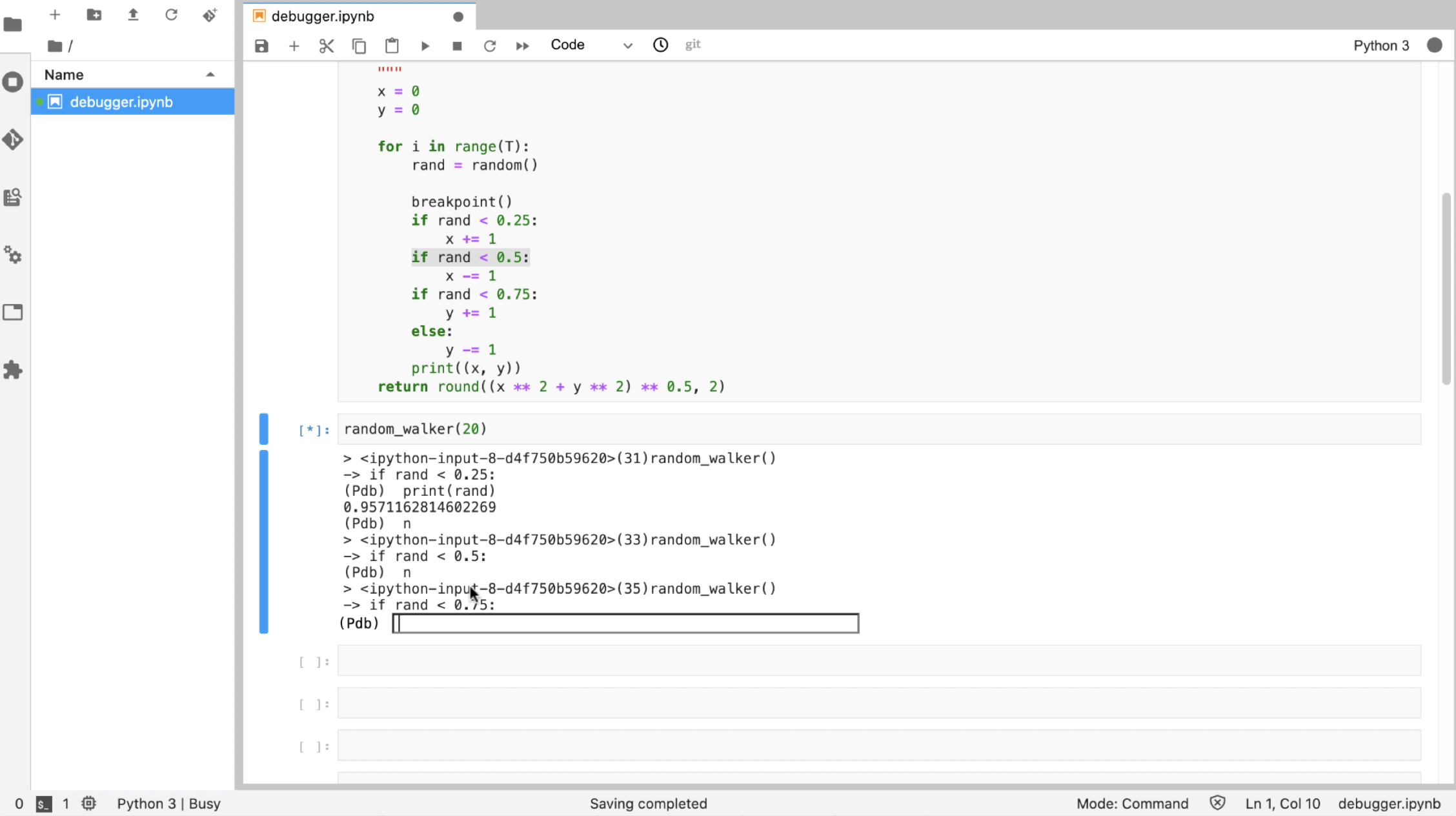Sort the file list by Name

pos(64,75)
